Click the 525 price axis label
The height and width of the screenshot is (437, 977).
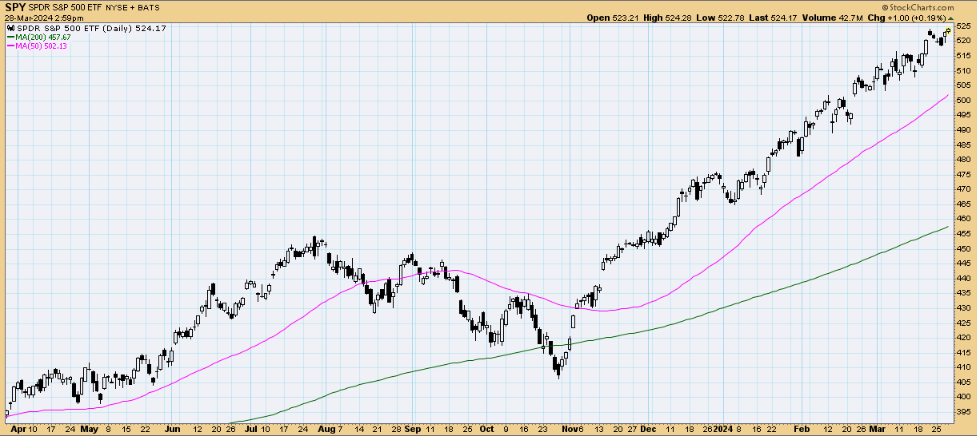point(962,26)
